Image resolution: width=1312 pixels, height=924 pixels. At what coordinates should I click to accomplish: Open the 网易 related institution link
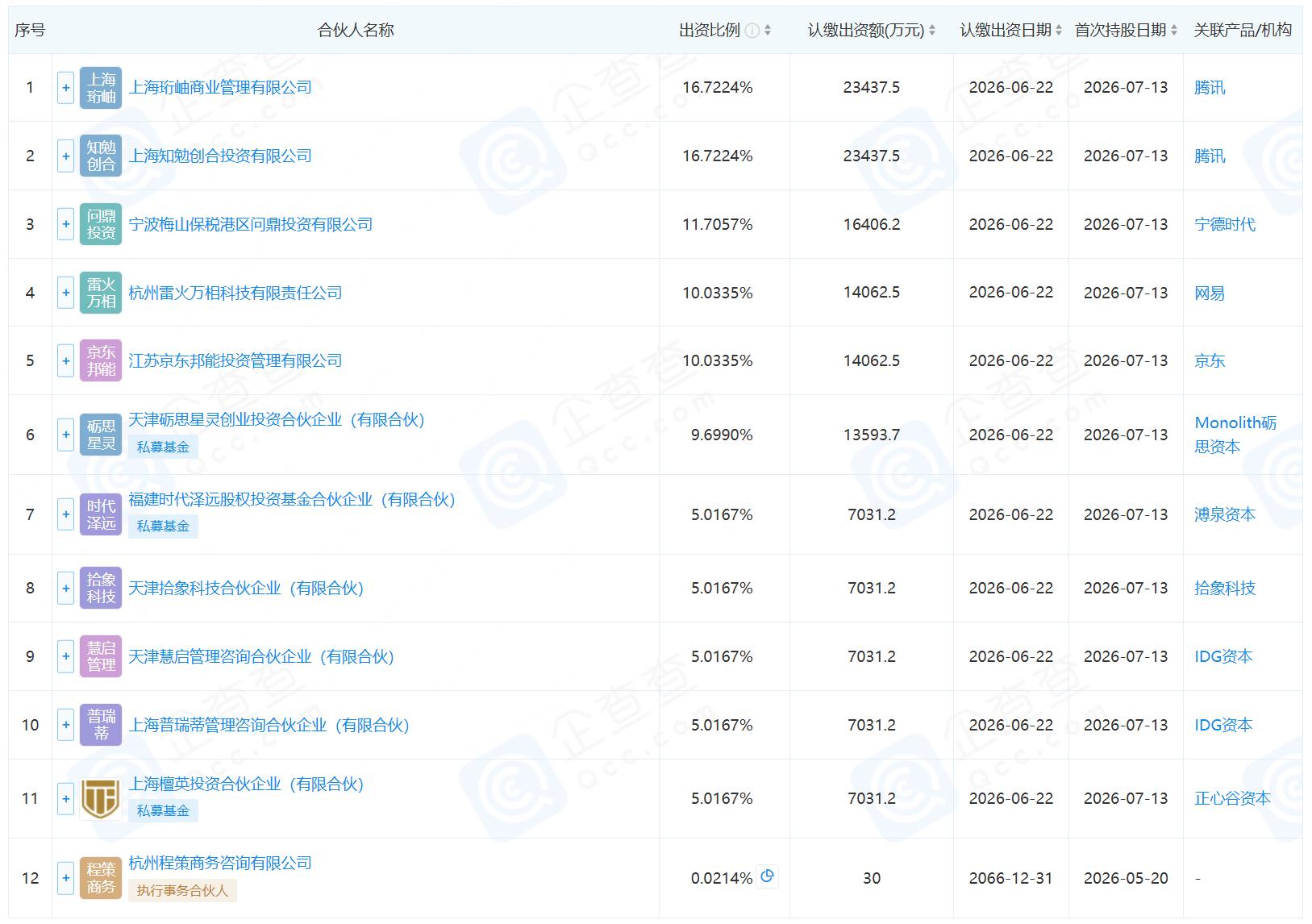[x=1210, y=293]
